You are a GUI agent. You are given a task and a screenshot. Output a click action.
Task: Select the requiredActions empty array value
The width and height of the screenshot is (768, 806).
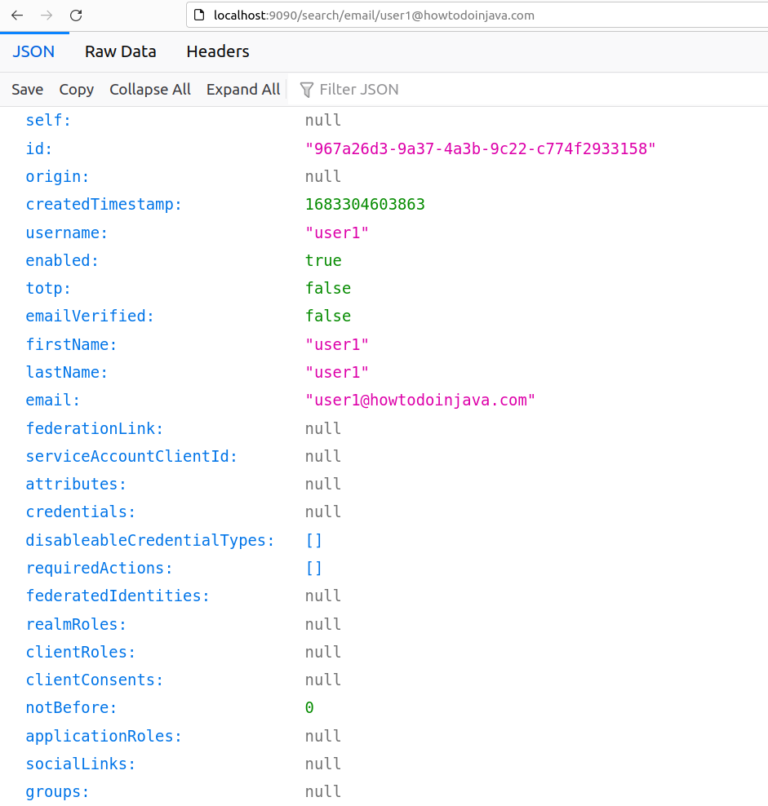click(314, 568)
